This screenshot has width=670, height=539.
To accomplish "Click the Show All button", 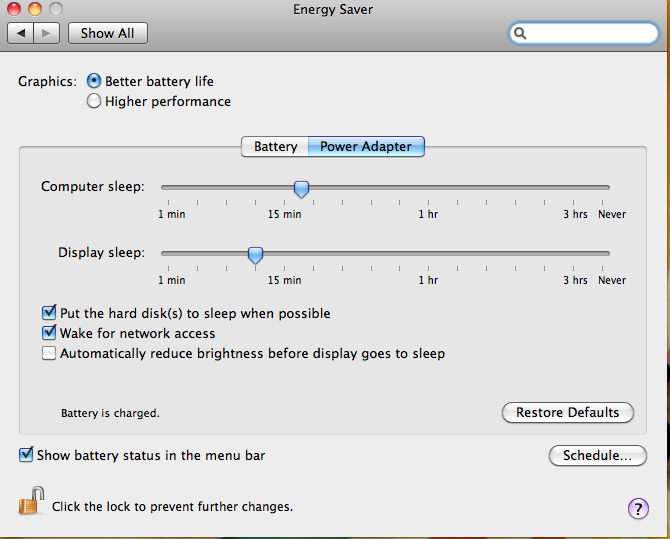I will (x=108, y=33).
